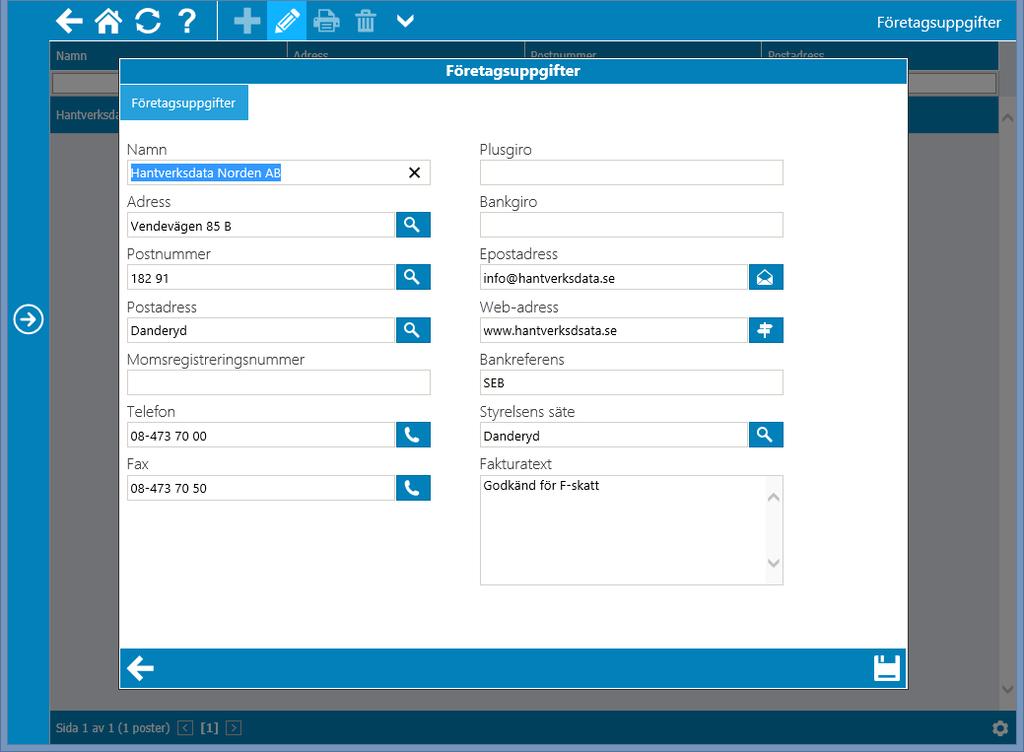Select the Företagsuppgifter tab

[184, 102]
